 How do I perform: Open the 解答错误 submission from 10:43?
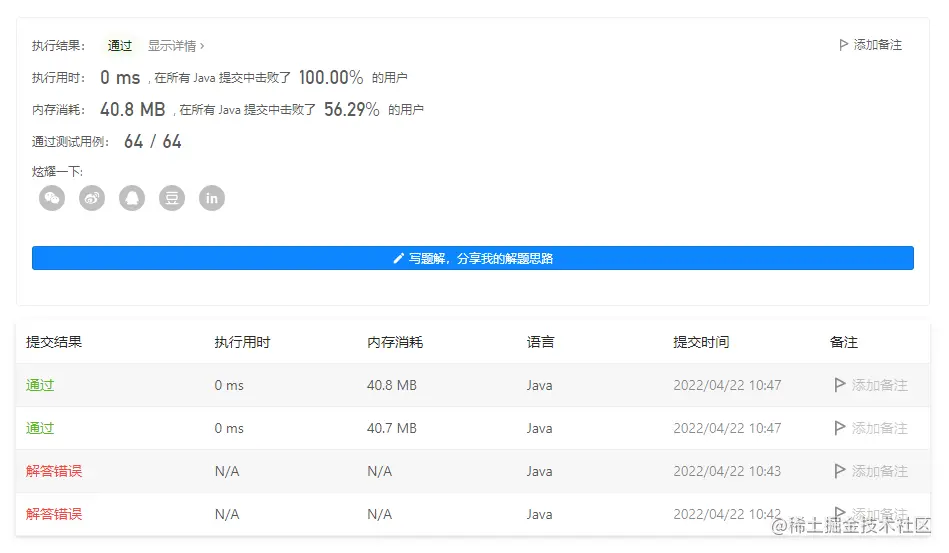(x=54, y=471)
